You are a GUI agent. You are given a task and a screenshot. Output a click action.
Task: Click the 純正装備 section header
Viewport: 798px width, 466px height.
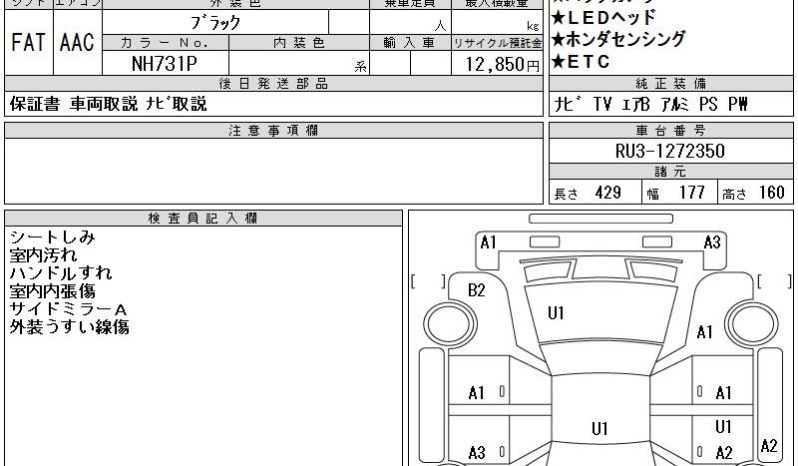tap(670, 83)
